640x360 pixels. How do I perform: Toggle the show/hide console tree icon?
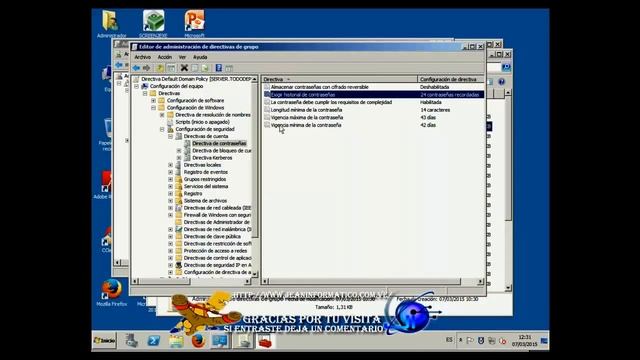tap(171, 68)
